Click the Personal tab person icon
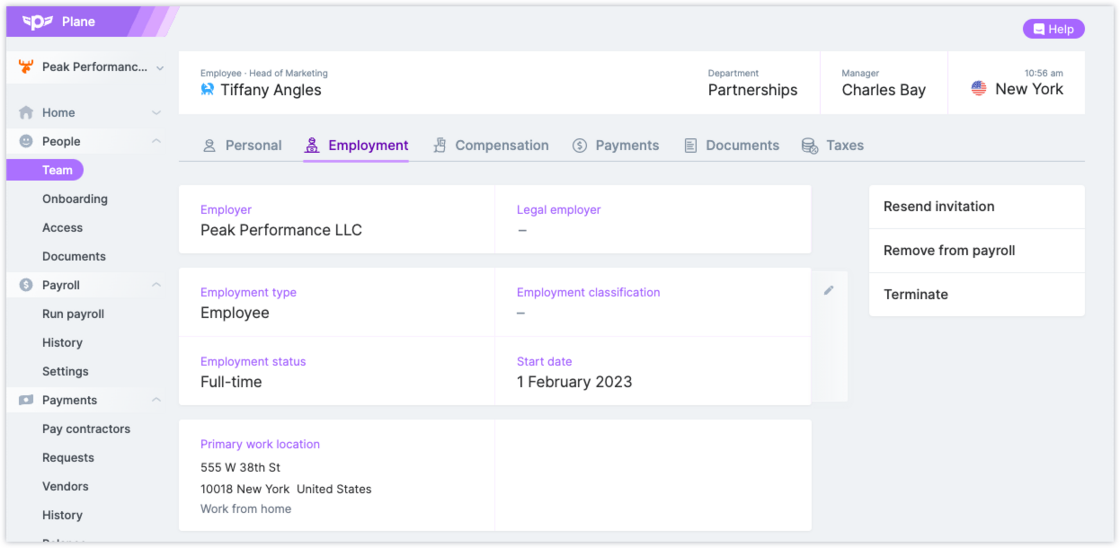 (x=209, y=146)
